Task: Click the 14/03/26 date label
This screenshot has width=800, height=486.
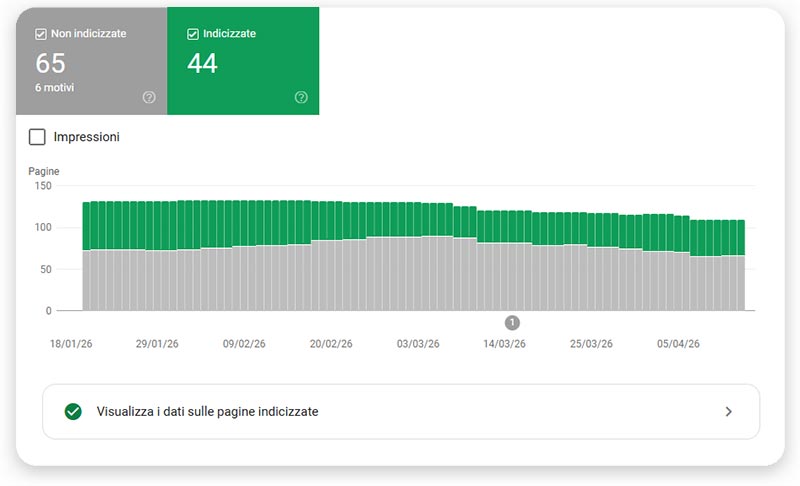Action: 505,343
